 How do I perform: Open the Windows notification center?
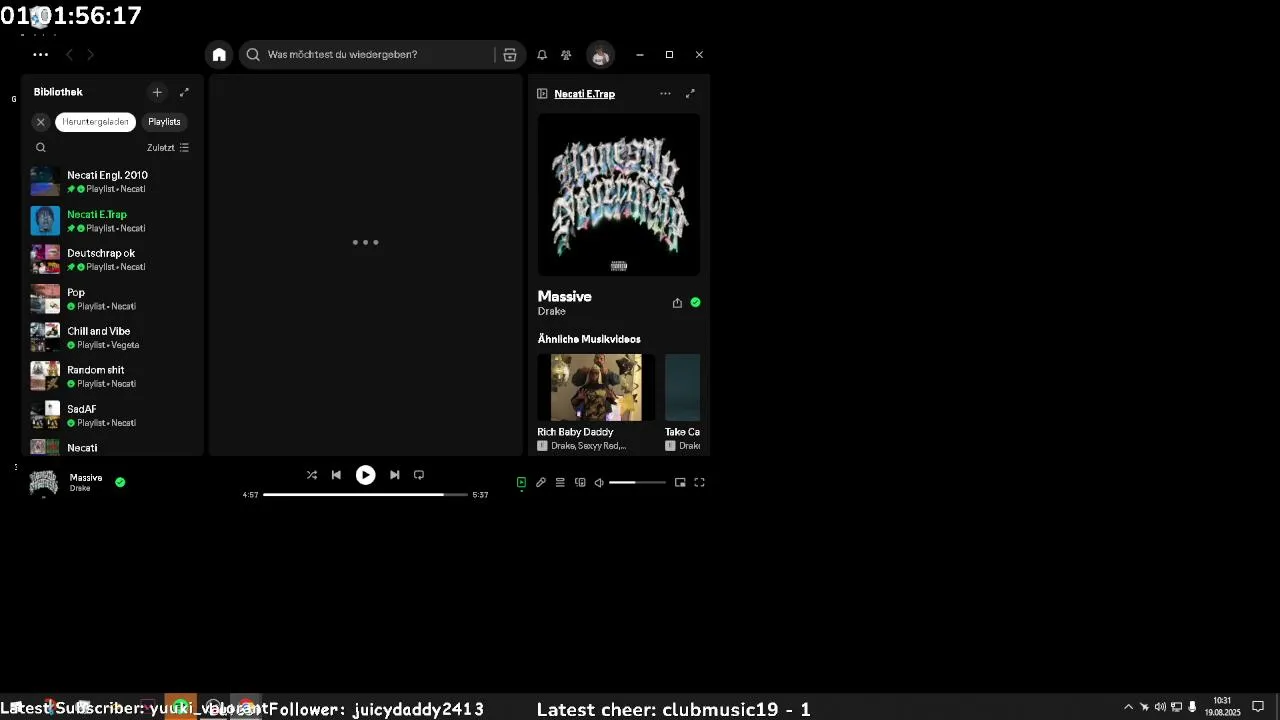(1258, 707)
